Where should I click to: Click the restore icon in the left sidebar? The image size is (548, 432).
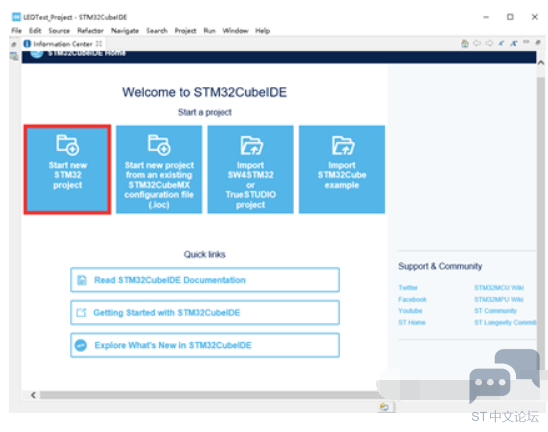coord(14,44)
